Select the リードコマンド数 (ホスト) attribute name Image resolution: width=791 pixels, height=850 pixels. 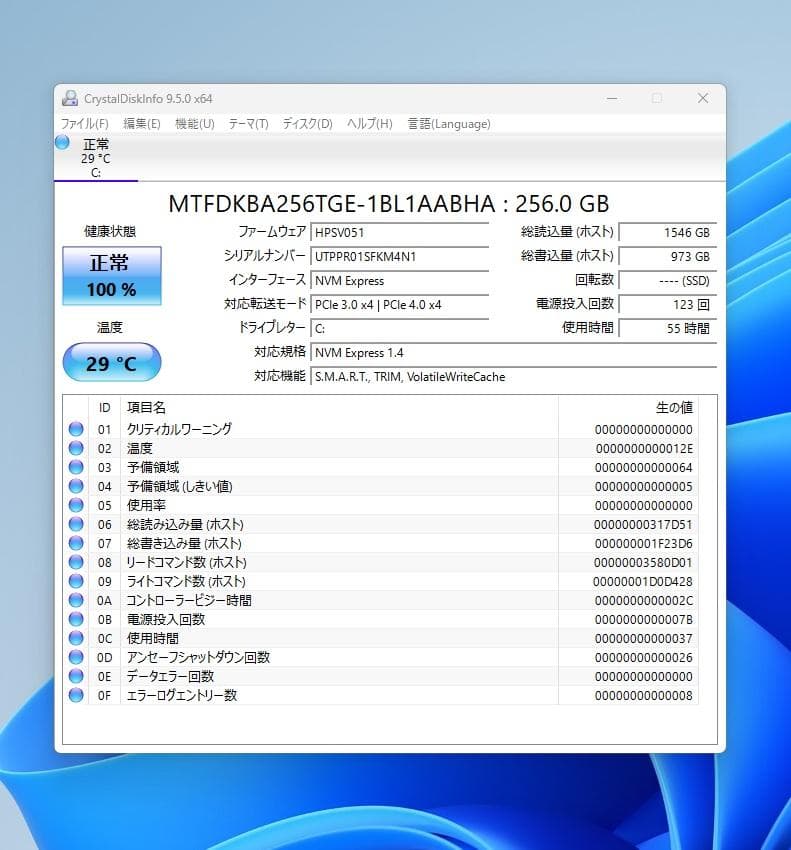[x=187, y=562]
